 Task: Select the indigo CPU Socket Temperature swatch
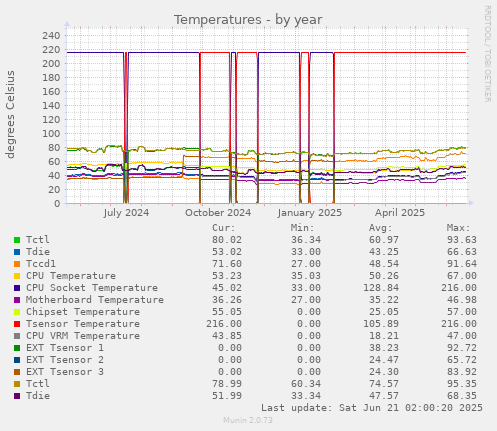[17, 288]
